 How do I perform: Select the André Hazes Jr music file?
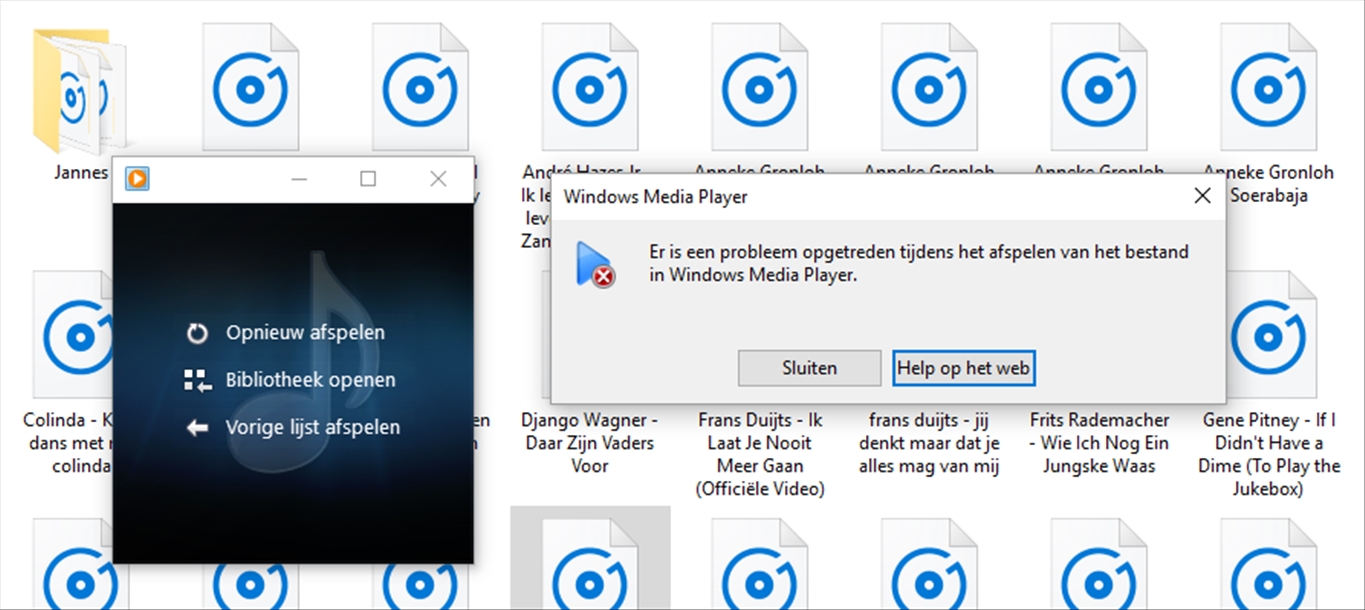click(x=590, y=86)
